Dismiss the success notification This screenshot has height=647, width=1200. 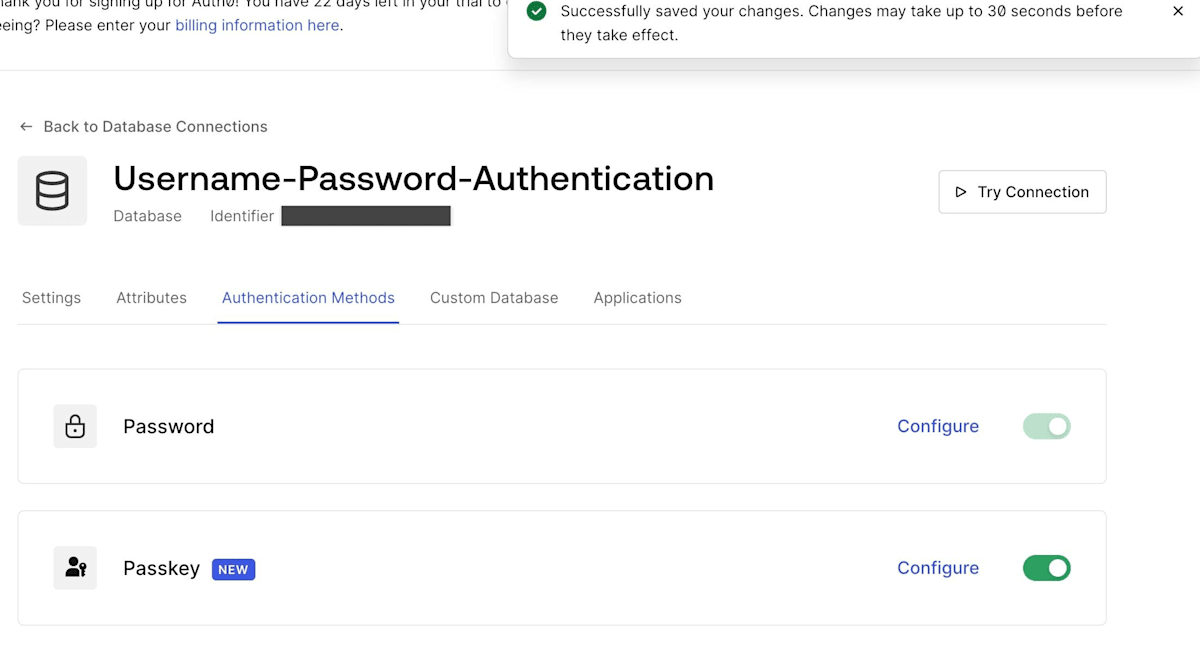(1178, 11)
